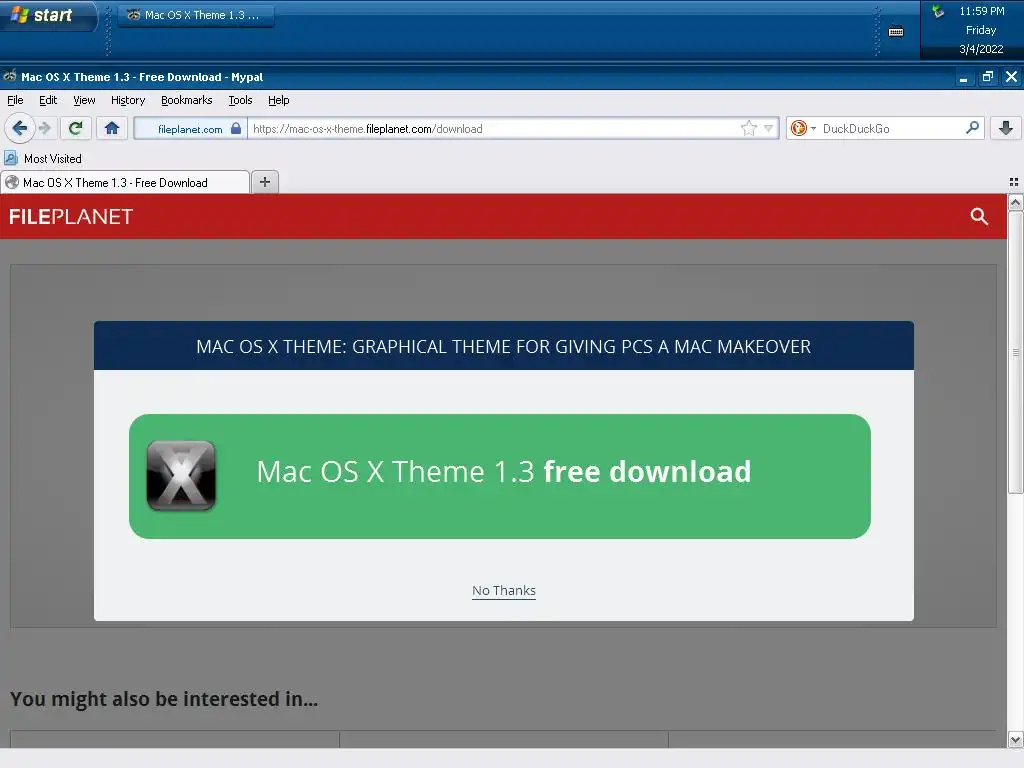Image resolution: width=1024 pixels, height=768 pixels.
Task: Click the You might also be interested in heading
Action: point(164,699)
